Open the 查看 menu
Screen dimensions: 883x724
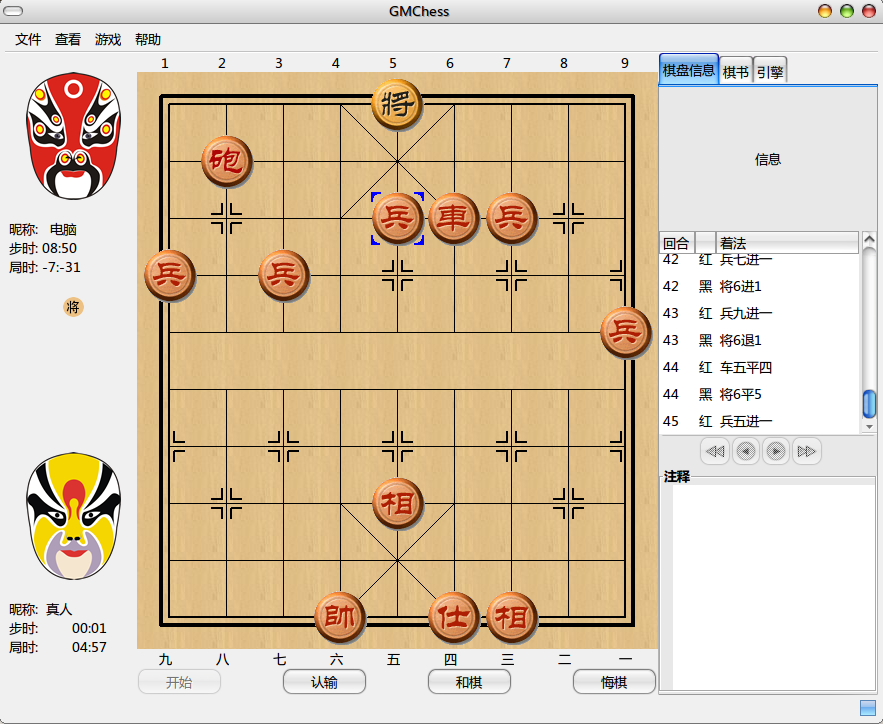(68, 39)
